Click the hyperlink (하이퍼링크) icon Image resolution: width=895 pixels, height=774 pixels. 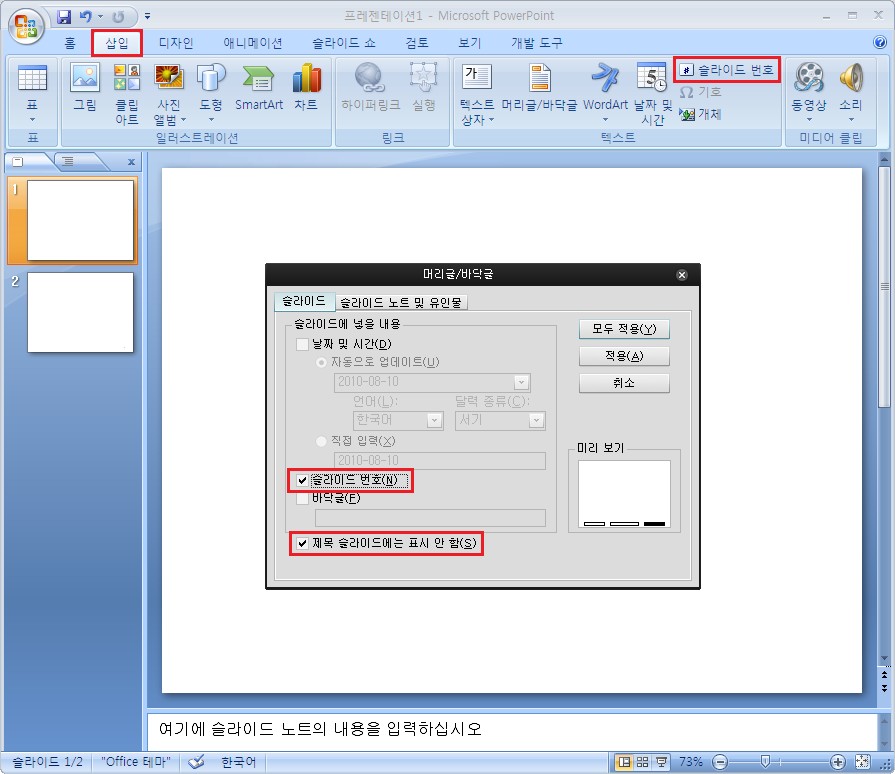coord(370,77)
